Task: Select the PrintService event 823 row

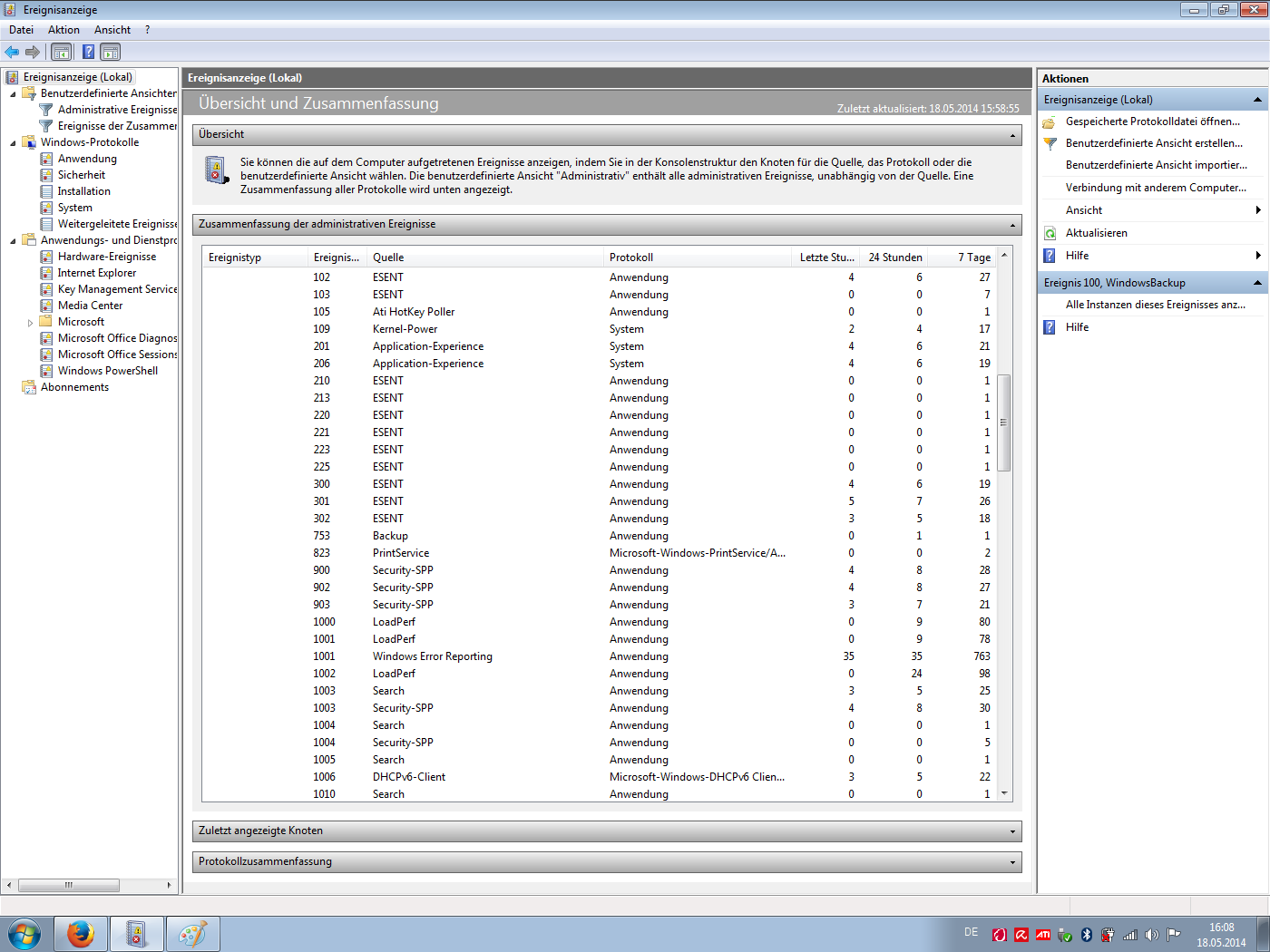Action: (599, 553)
